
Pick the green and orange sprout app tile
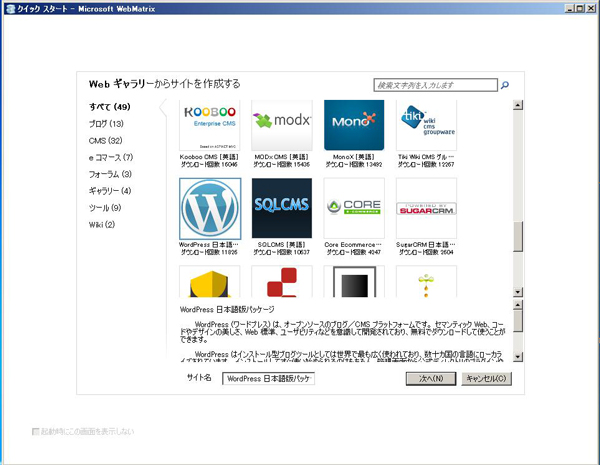(426, 282)
